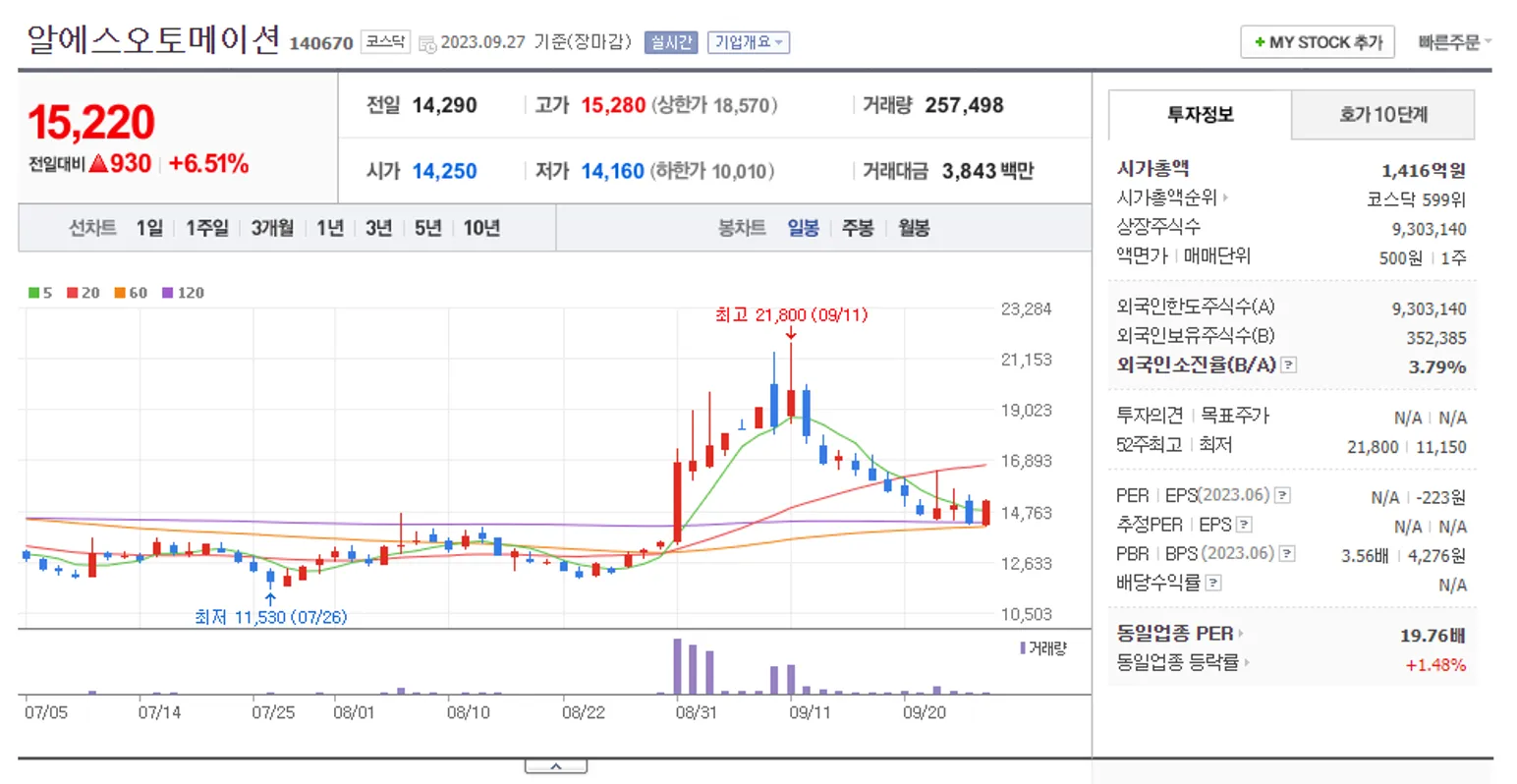Image resolution: width=1517 pixels, height=784 pixels.
Task: Switch to the 투자정보 tab
Action: pyautogui.click(x=1200, y=115)
